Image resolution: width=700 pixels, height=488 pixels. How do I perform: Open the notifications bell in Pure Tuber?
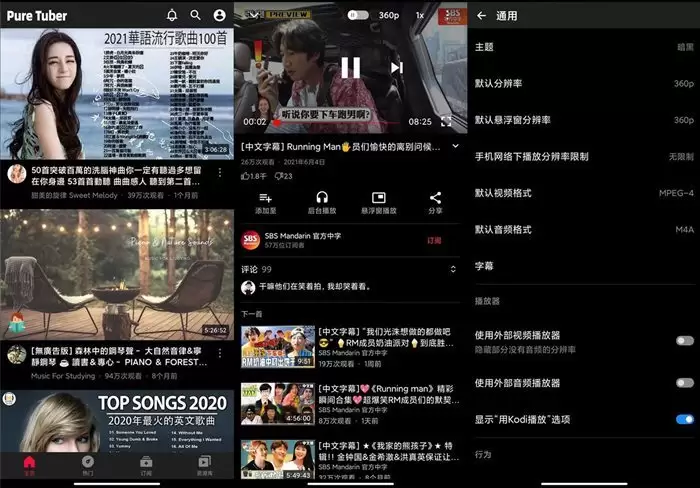[172, 15]
